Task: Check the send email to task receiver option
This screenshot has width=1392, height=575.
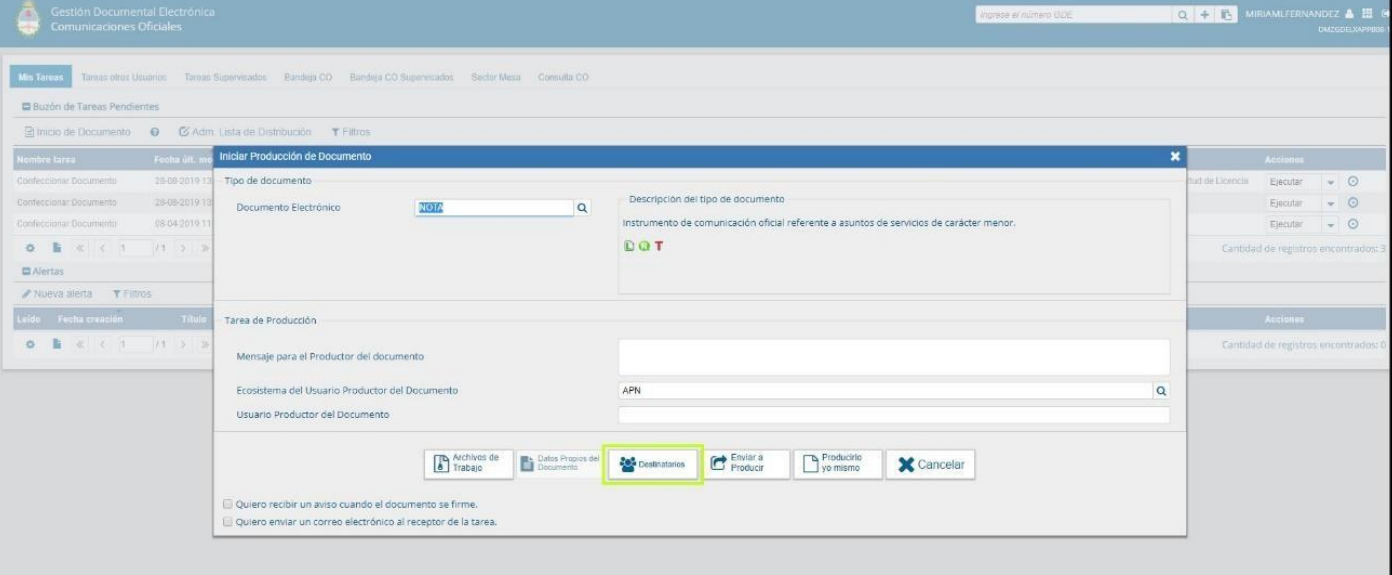Action: click(x=228, y=521)
